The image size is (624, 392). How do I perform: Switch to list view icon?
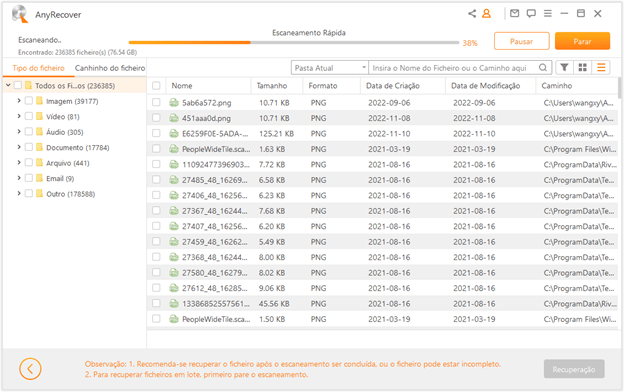tap(601, 68)
